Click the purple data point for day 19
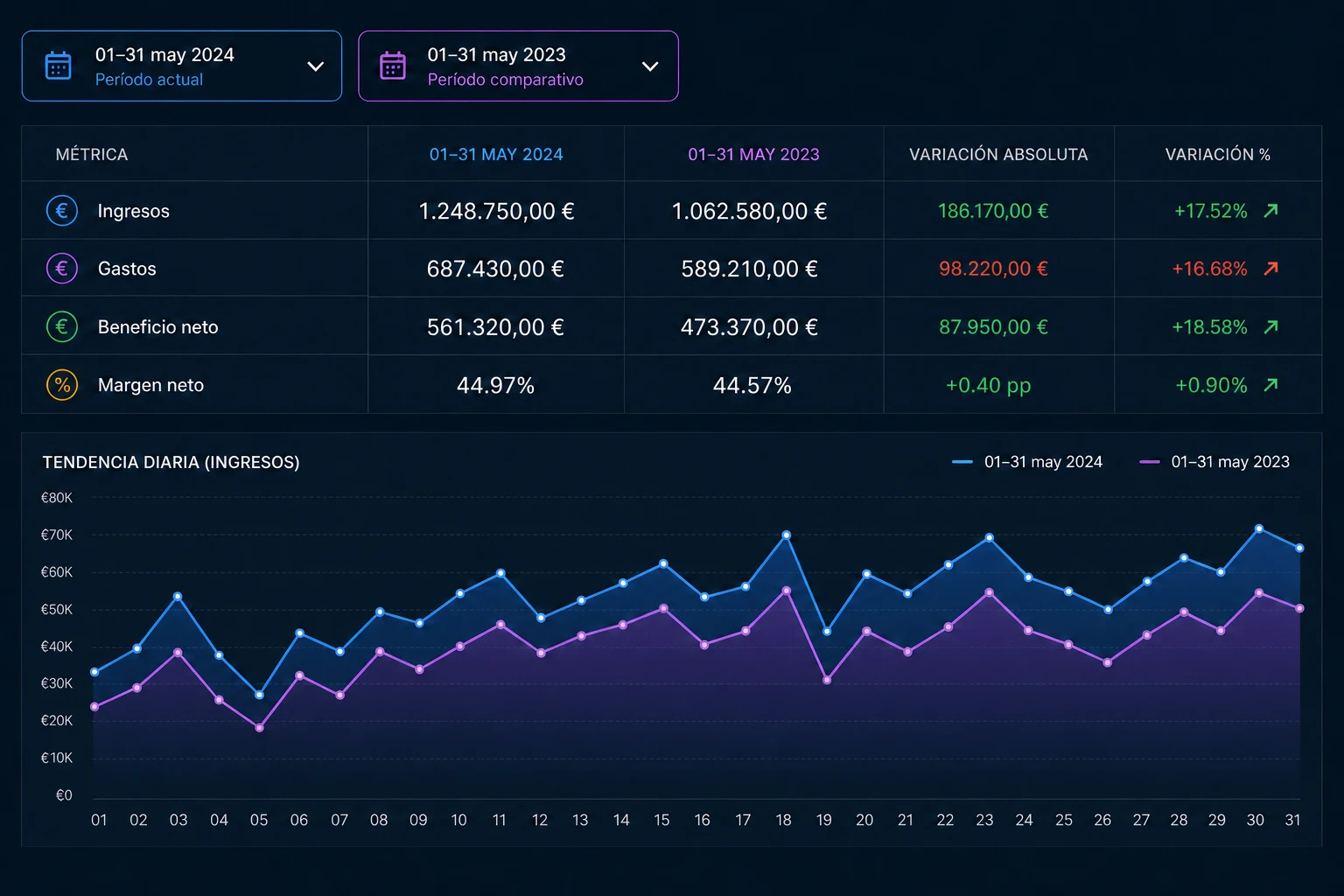1344x896 pixels. click(x=827, y=680)
